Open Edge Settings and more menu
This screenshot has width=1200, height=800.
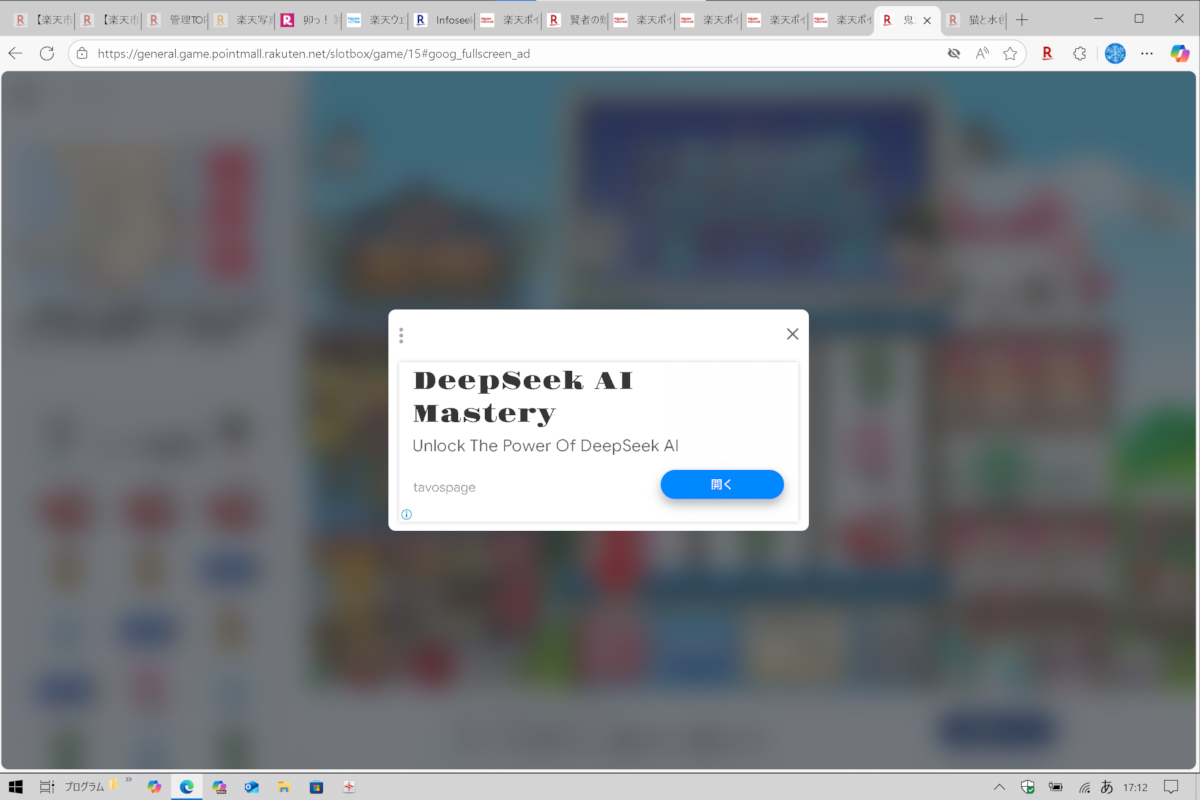pyautogui.click(x=1147, y=54)
